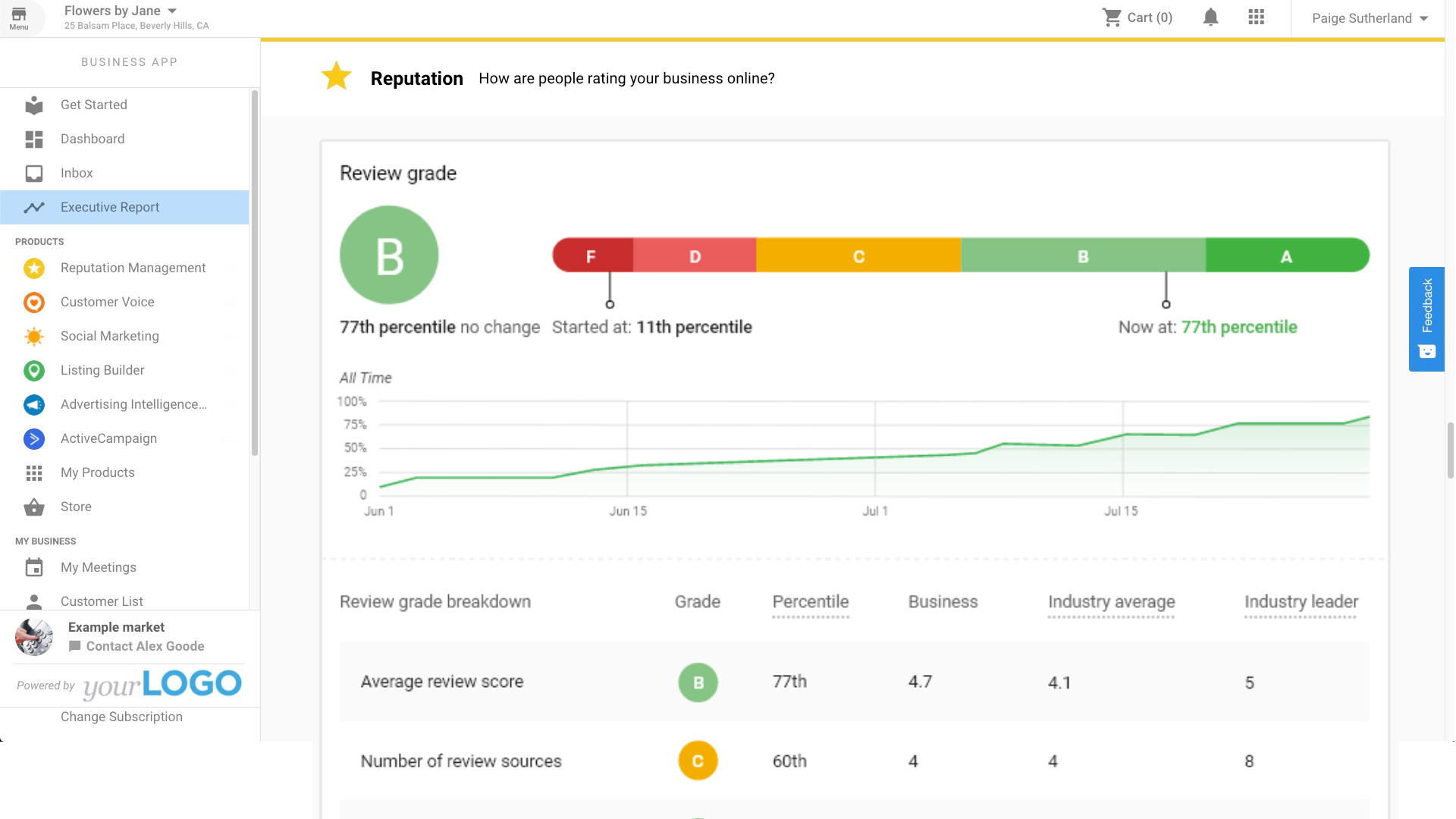This screenshot has width=1456, height=819.
Task: Click the yellow Reputation star icon
Action: pos(337,77)
